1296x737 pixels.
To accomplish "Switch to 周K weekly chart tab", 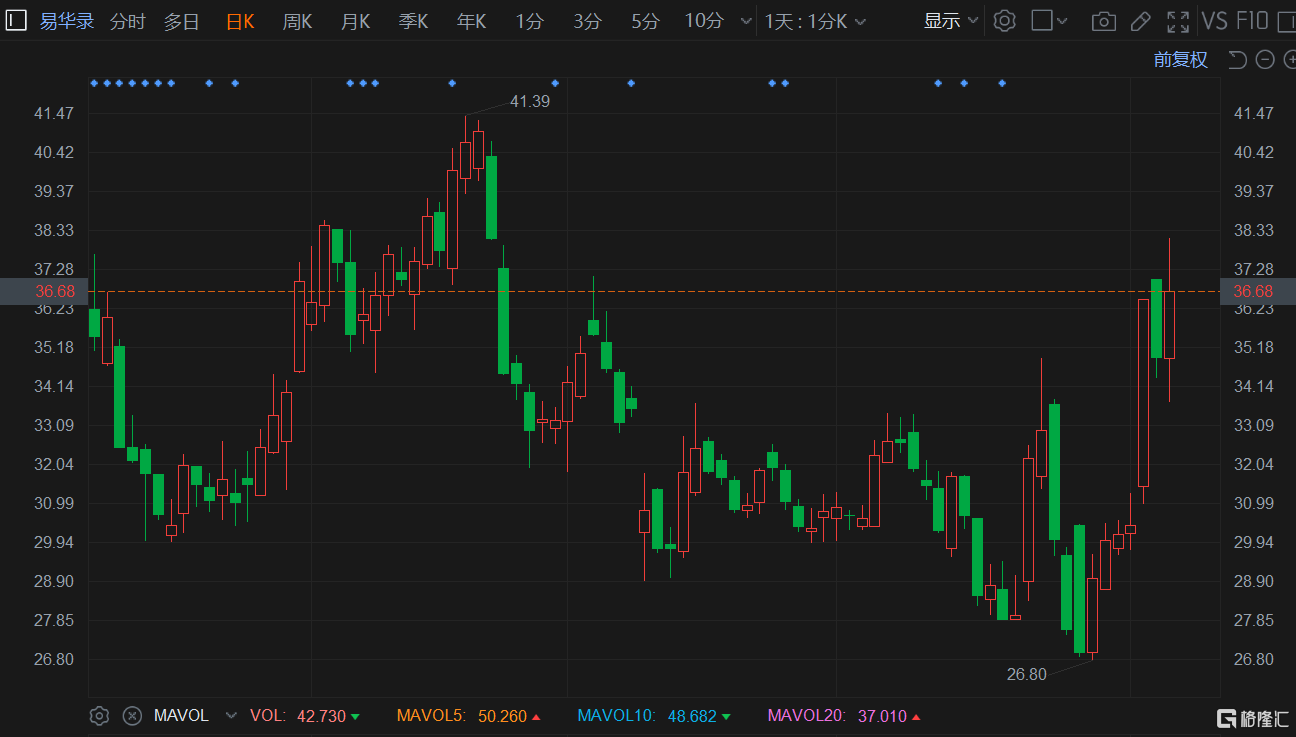I will tap(297, 21).
